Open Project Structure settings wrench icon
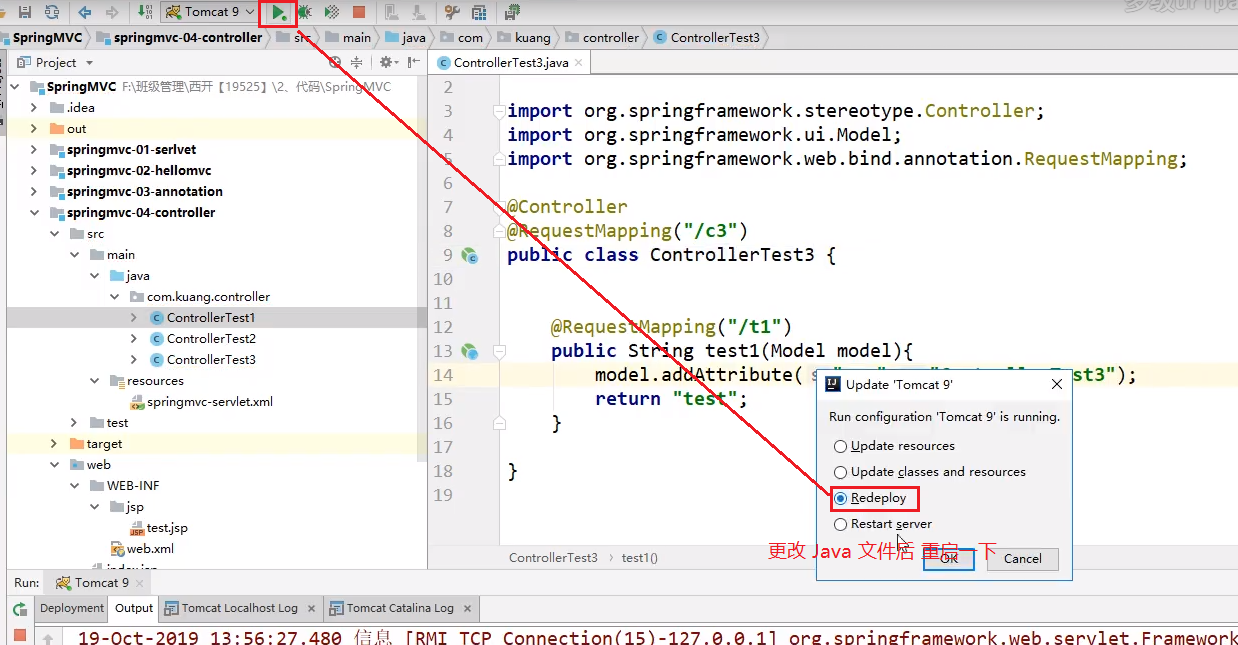The width and height of the screenshot is (1238, 645). pyautogui.click(x=452, y=12)
